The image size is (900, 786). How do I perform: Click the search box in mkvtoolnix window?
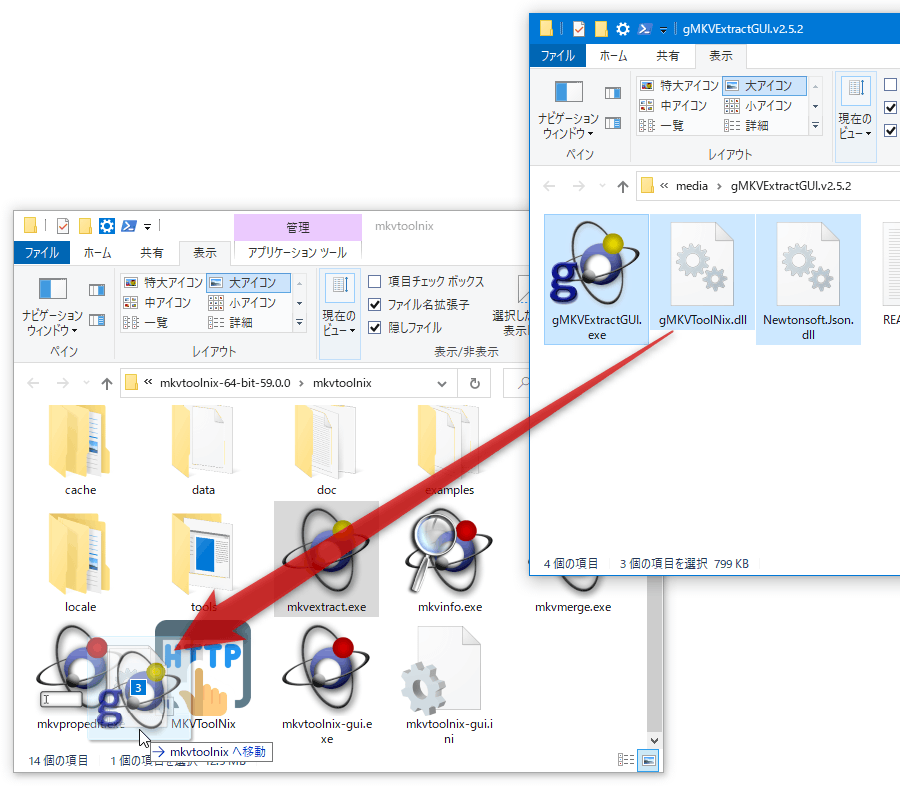[517, 383]
